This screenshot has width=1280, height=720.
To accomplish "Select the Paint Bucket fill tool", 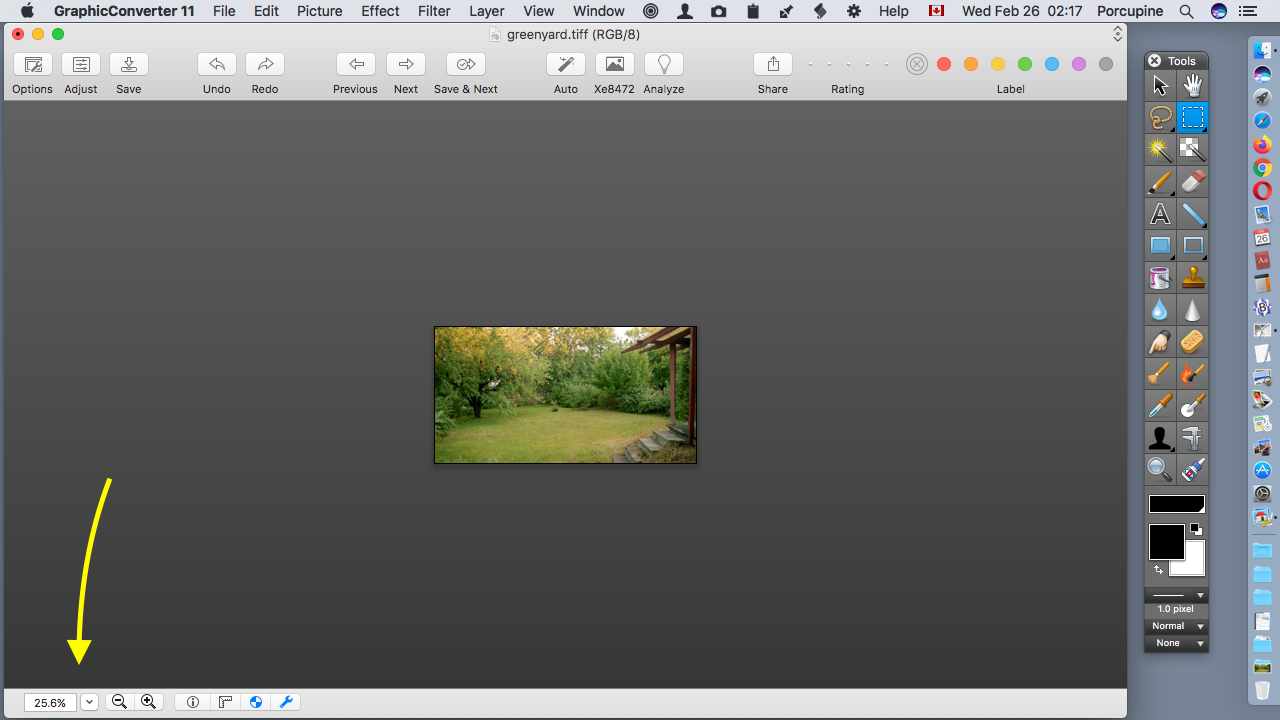I will [x=1160, y=278].
